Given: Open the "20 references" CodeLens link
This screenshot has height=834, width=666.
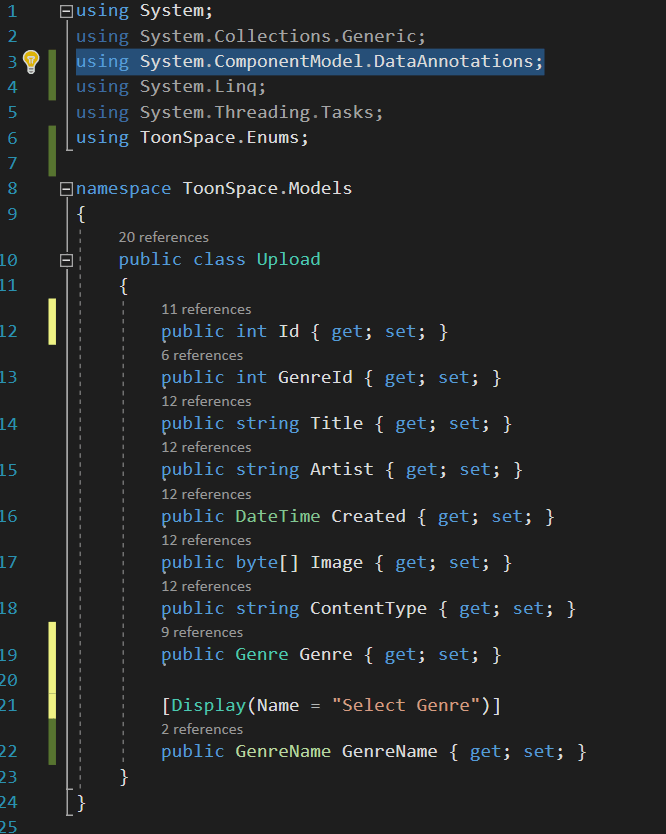Looking at the screenshot, I should [163, 237].
